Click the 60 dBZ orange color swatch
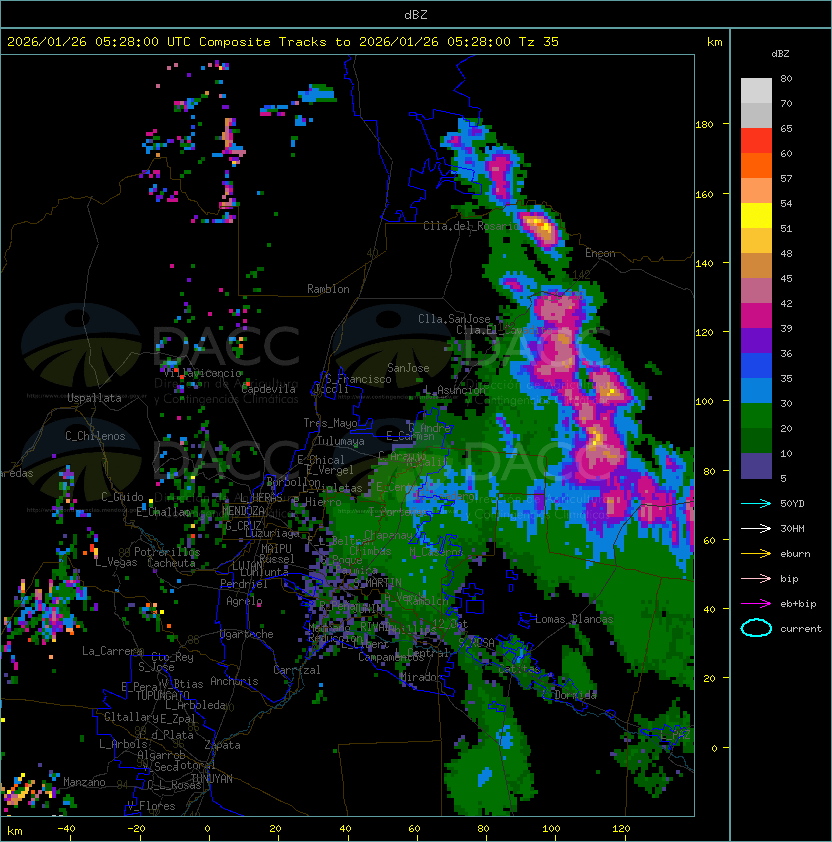 click(x=756, y=165)
